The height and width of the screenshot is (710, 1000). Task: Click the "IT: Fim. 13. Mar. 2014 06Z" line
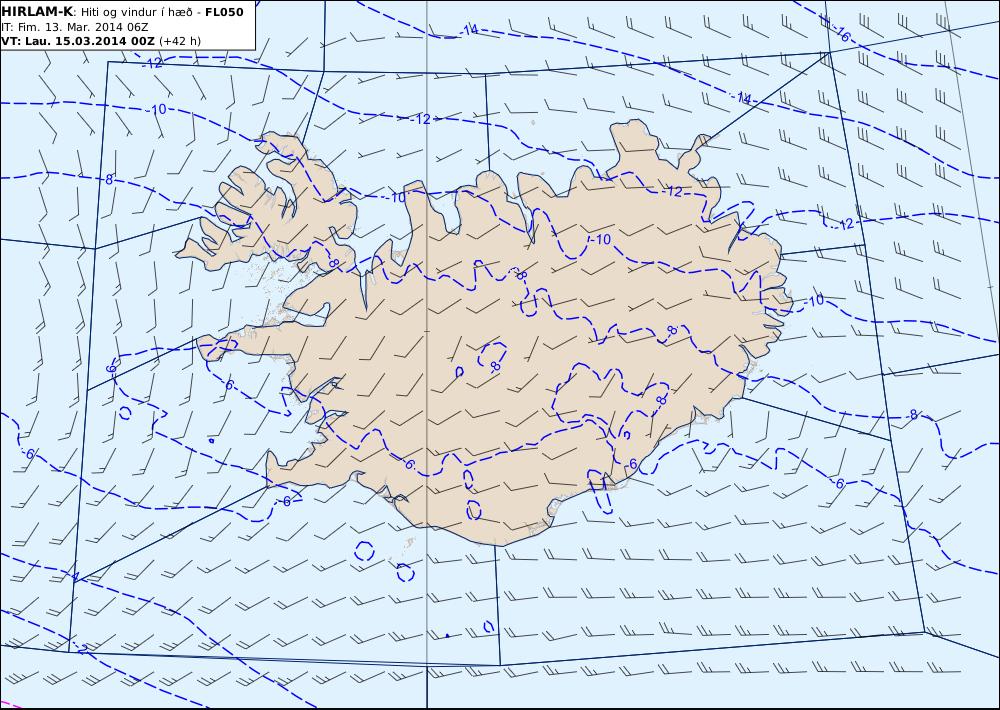coord(75,27)
